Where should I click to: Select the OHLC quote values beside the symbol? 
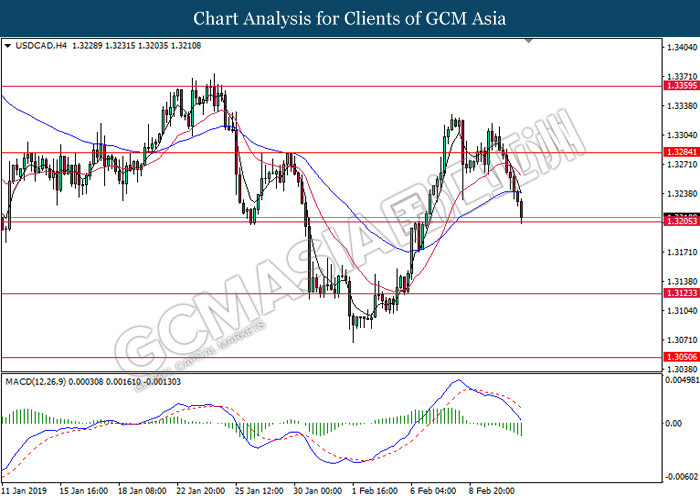137,46
